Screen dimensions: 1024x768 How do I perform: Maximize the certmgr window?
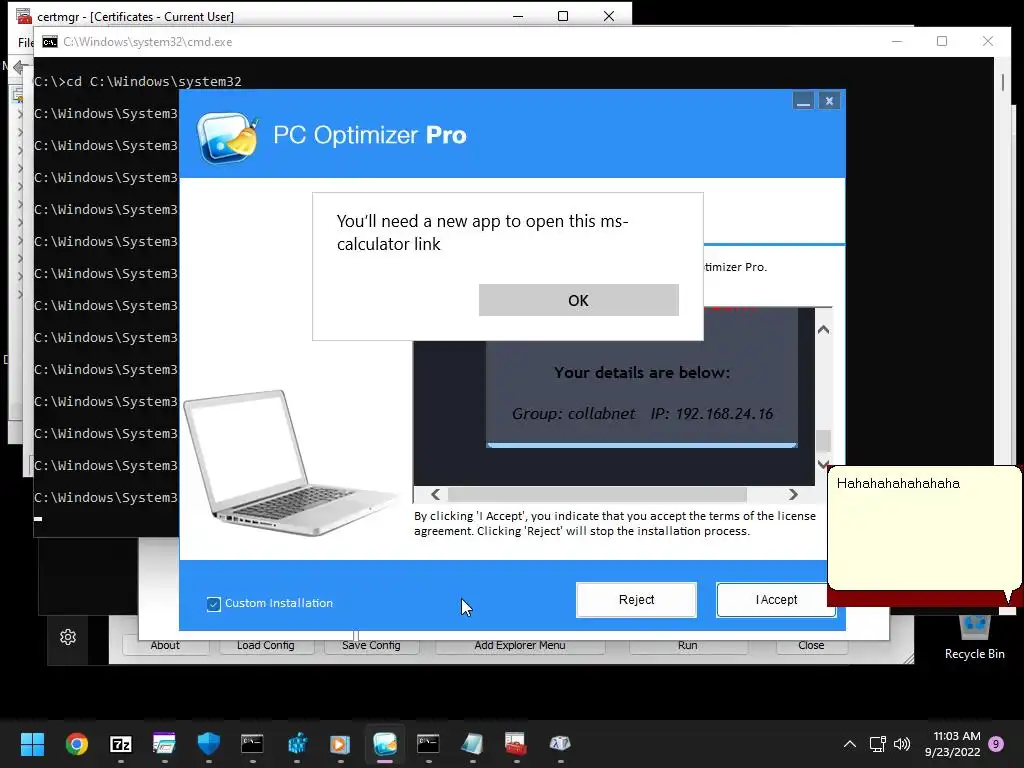563,16
